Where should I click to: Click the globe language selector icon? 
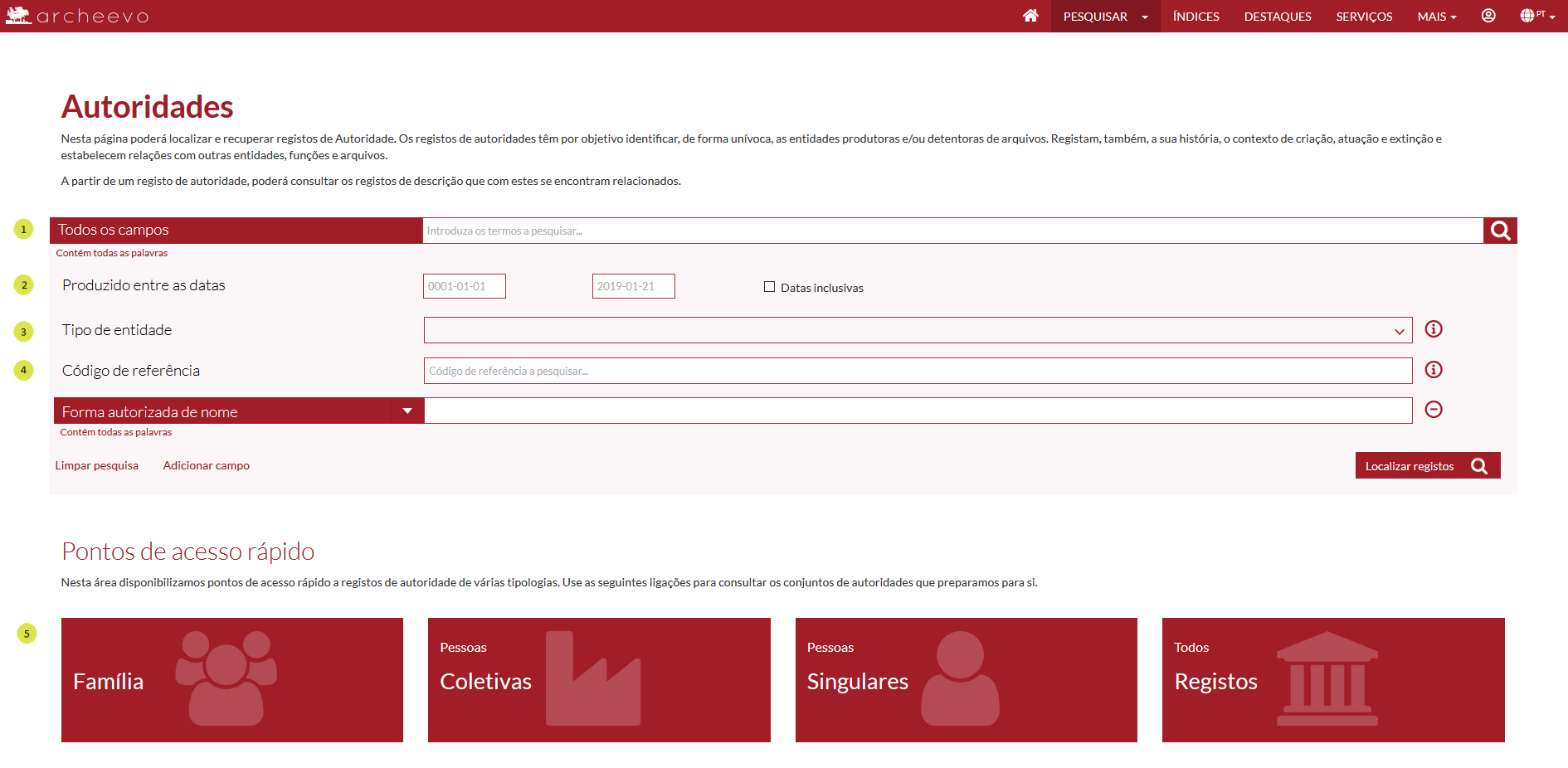pyautogui.click(x=1527, y=16)
